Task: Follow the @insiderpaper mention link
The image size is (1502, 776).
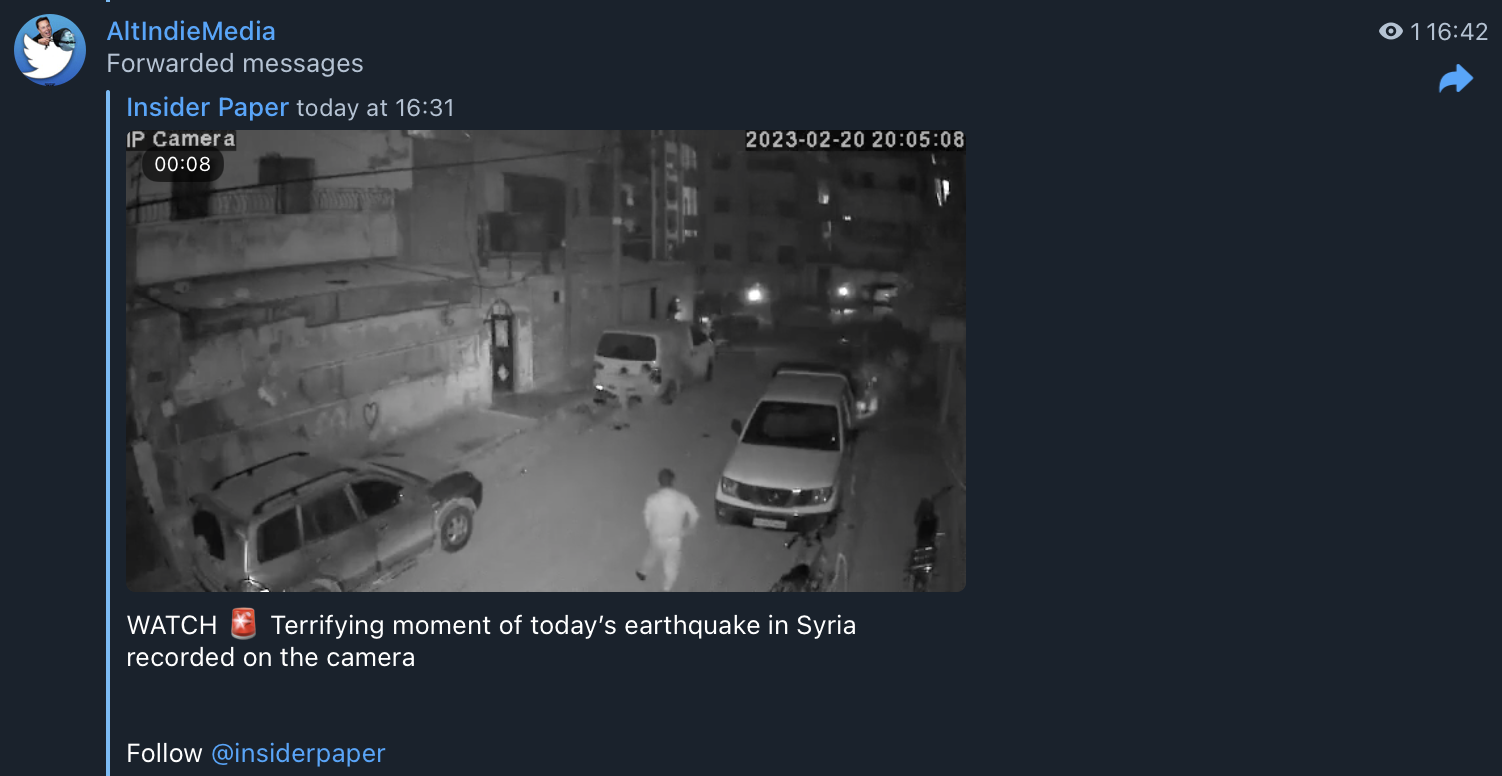Action: tap(298, 753)
